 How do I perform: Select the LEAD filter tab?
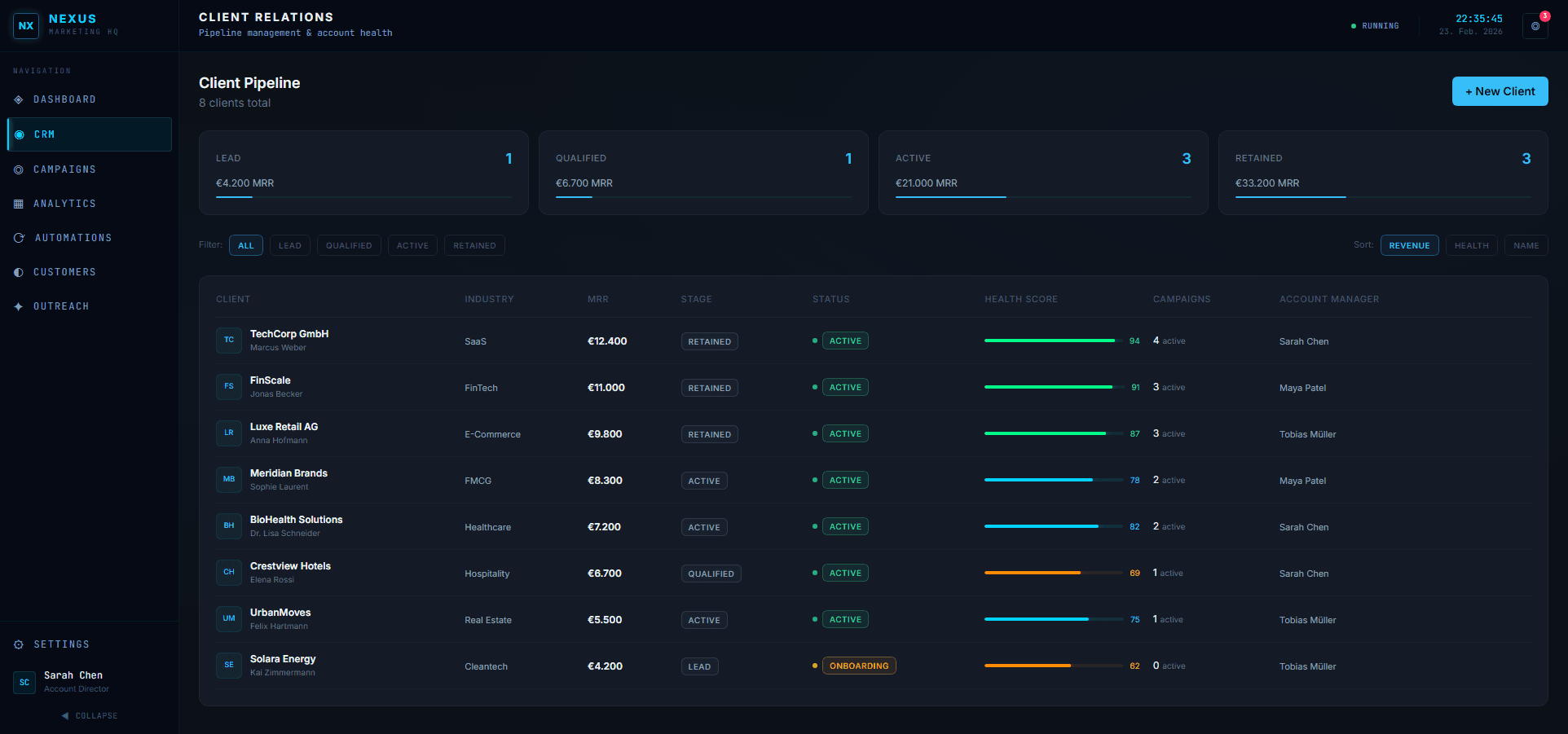pyautogui.click(x=290, y=245)
